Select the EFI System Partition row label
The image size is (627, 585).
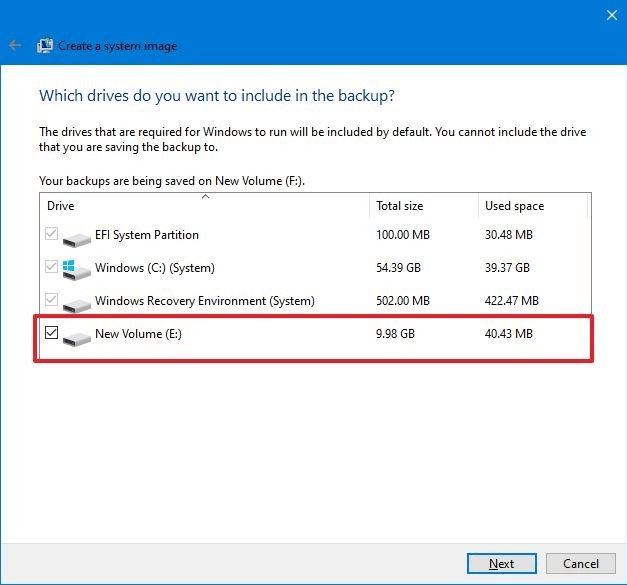coord(147,235)
